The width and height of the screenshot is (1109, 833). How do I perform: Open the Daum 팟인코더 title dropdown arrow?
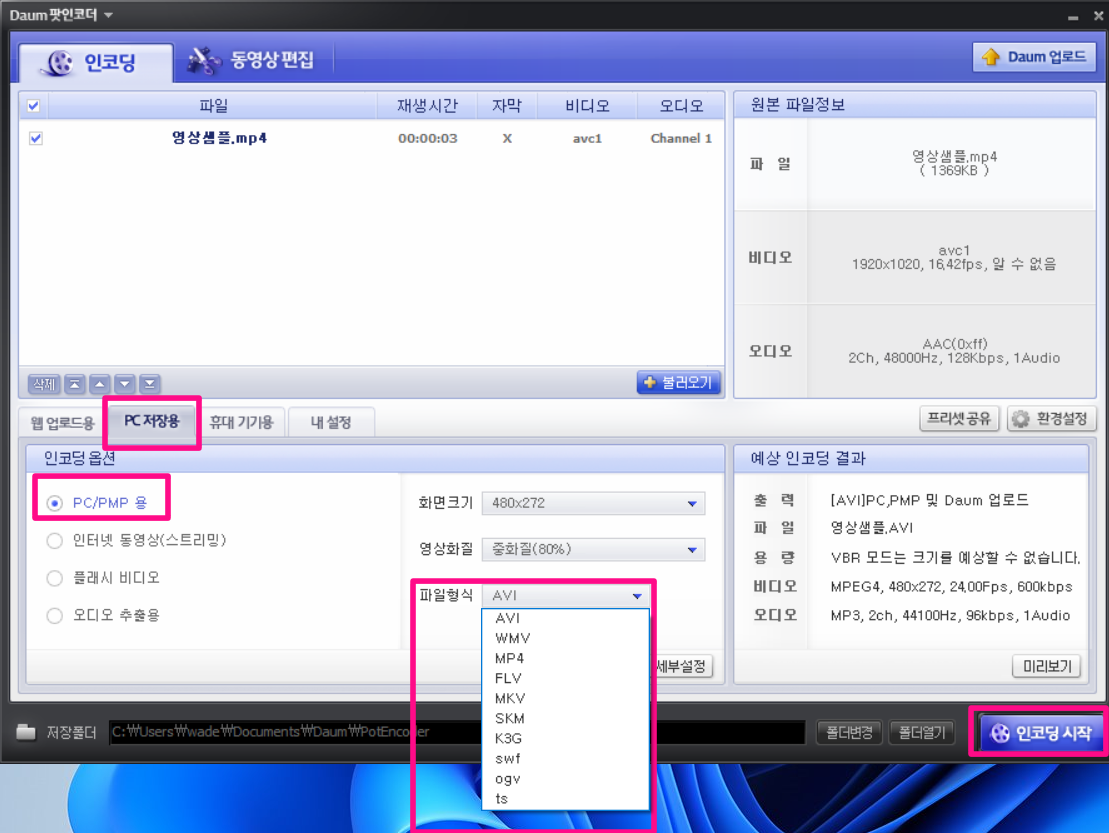[108, 15]
